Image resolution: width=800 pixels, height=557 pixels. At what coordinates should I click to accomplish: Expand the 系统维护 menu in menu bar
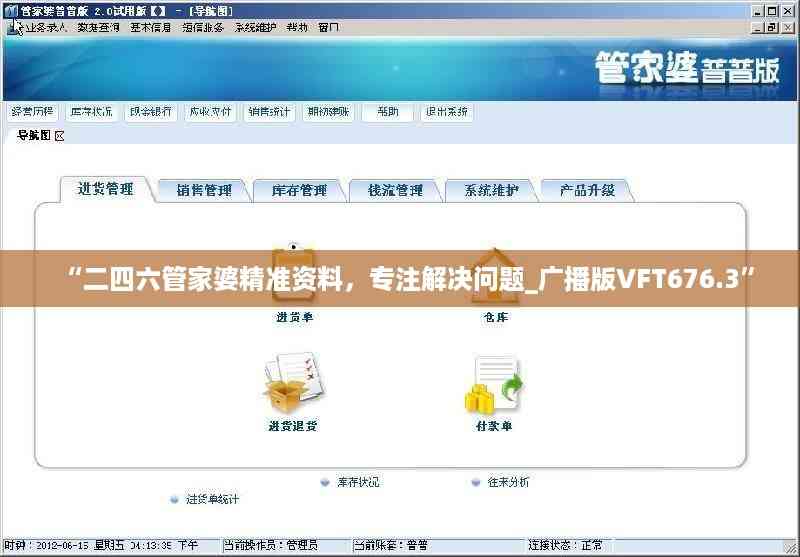coord(254,27)
